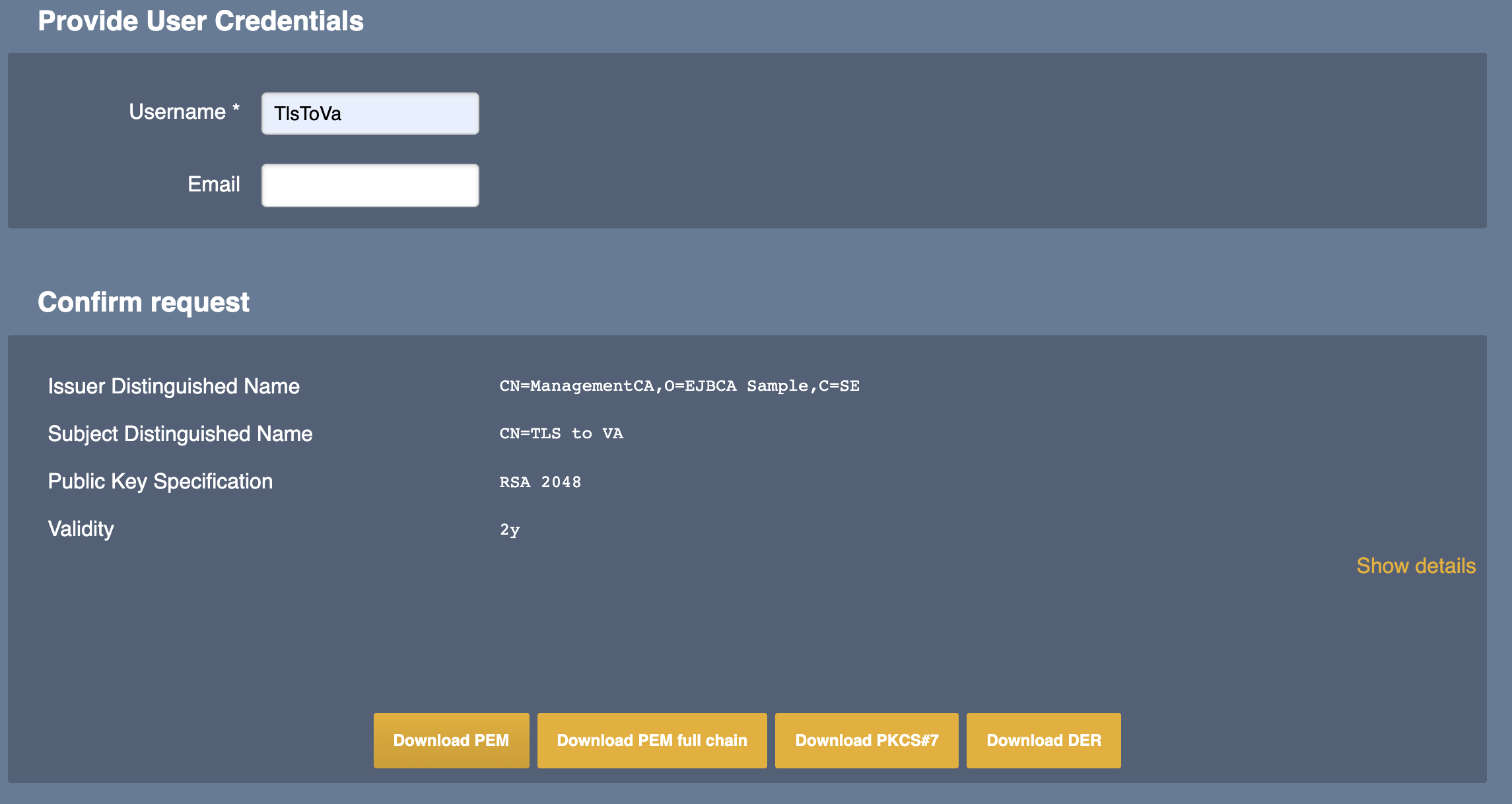This screenshot has height=804, width=1512.
Task: Click the Public Key Specification label
Action: (160, 481)
